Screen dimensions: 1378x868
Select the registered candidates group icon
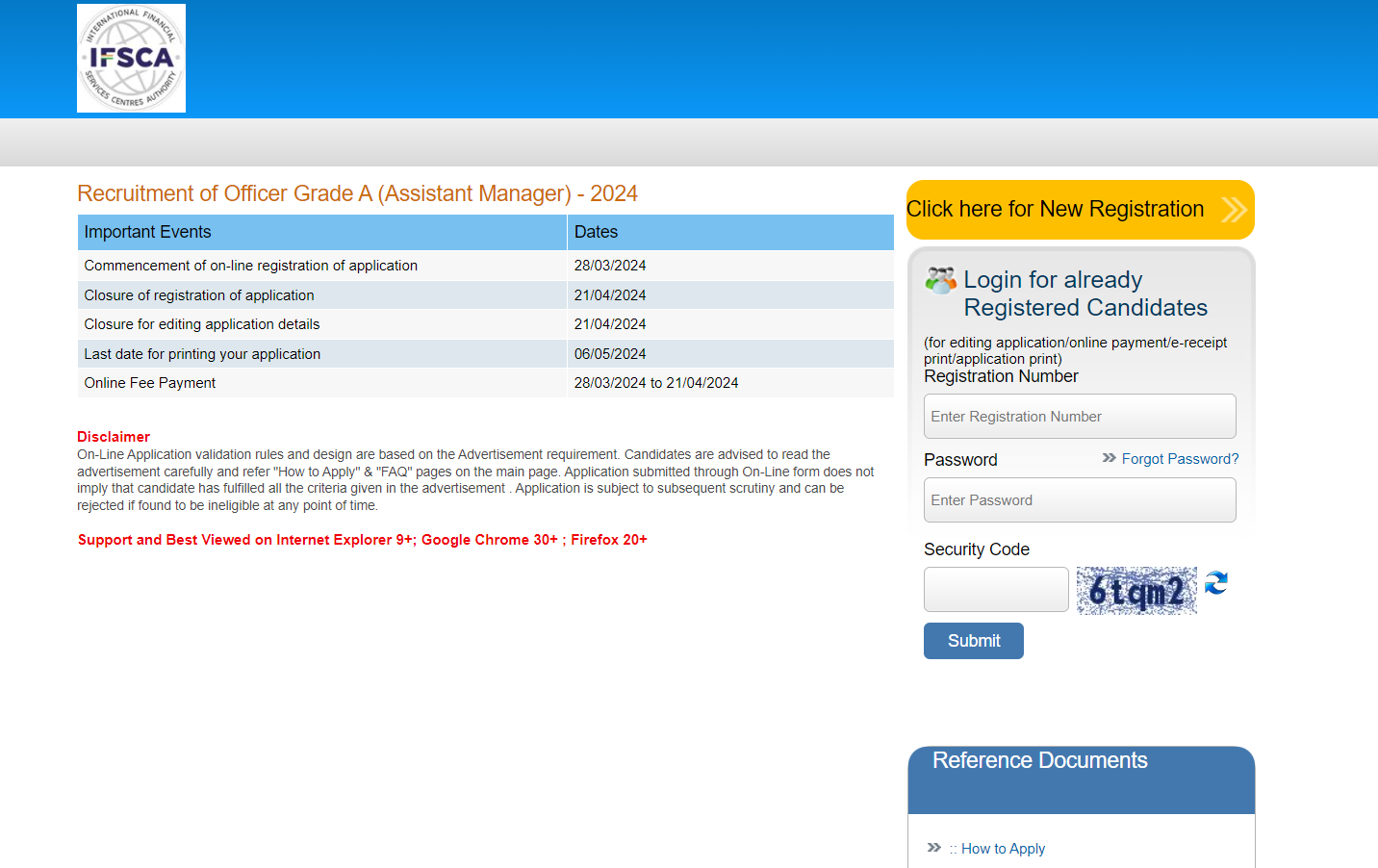(x=938, y=280)
